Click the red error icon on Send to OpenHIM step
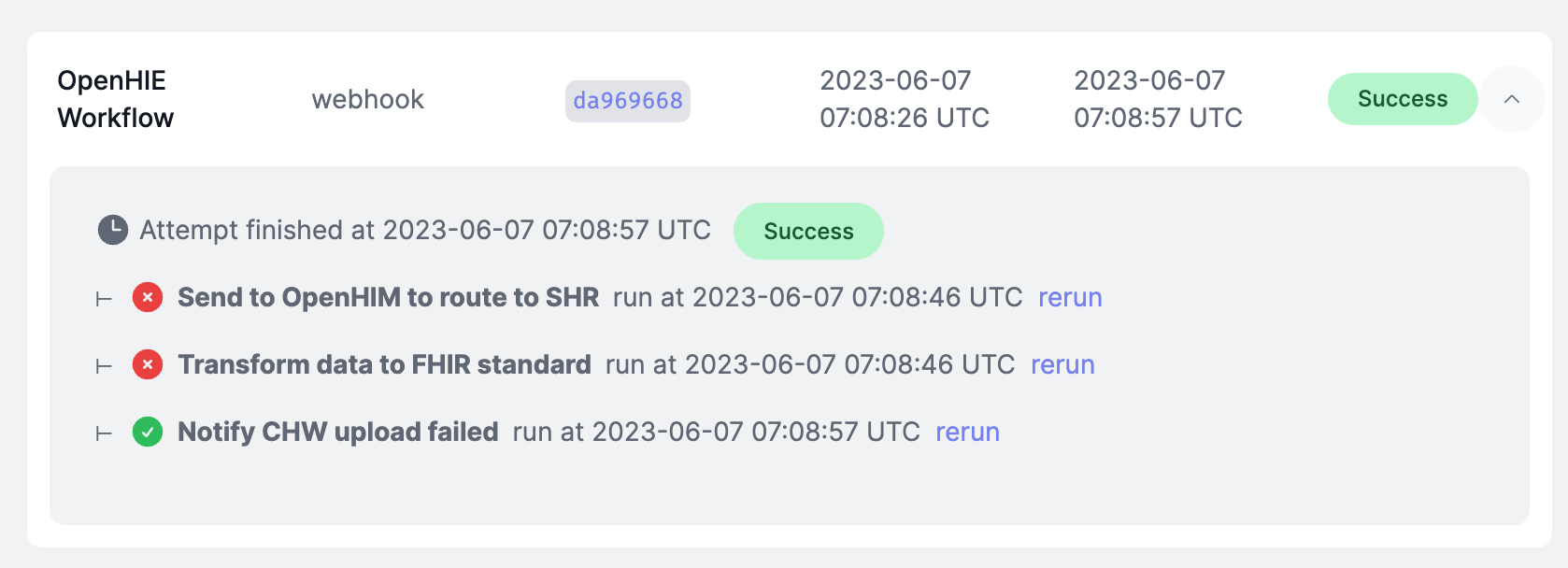This screenshot has height=568, width=1568. click(x=147, y=297)
